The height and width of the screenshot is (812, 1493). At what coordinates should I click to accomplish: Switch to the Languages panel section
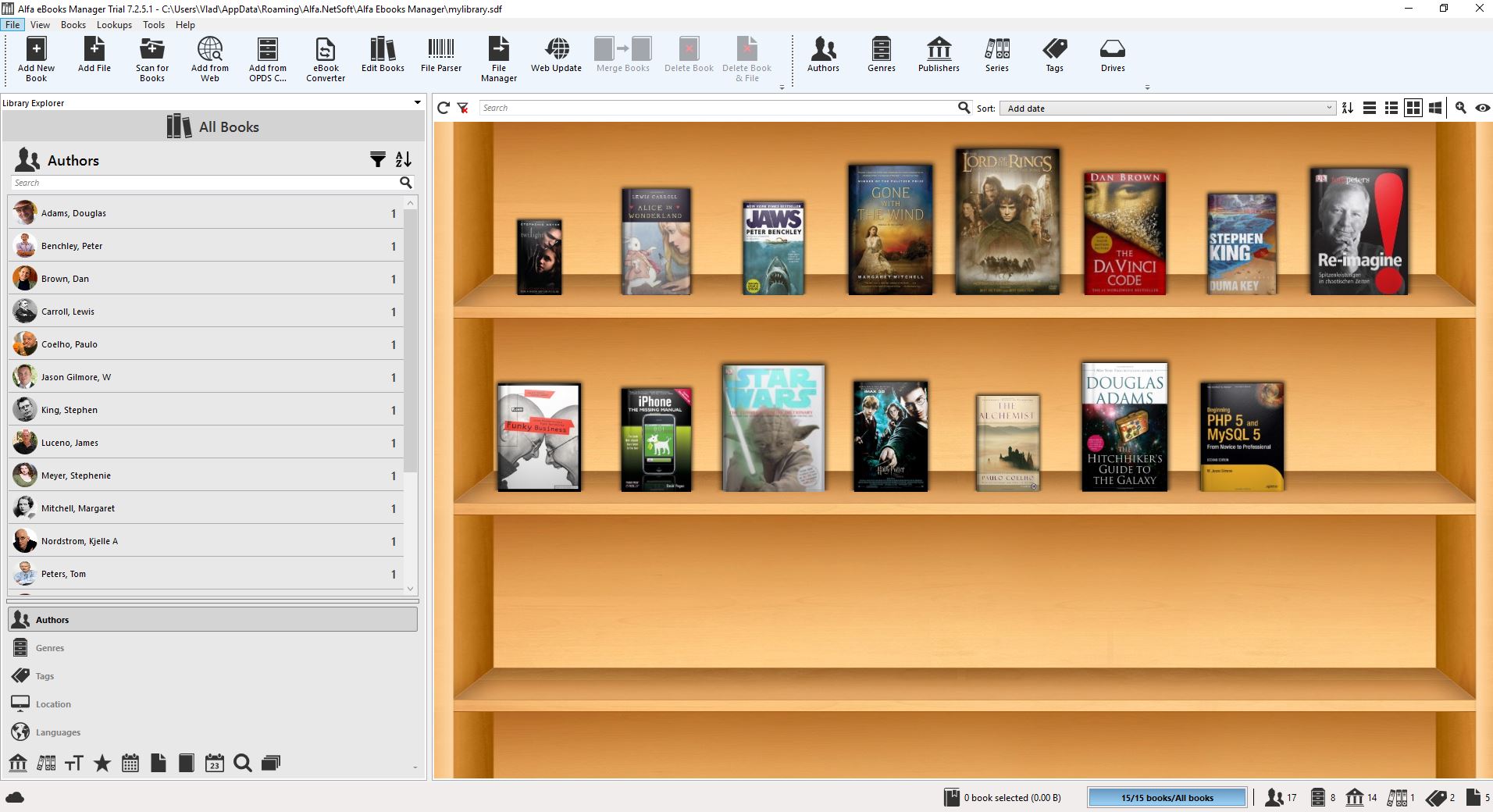coord(212,732)
